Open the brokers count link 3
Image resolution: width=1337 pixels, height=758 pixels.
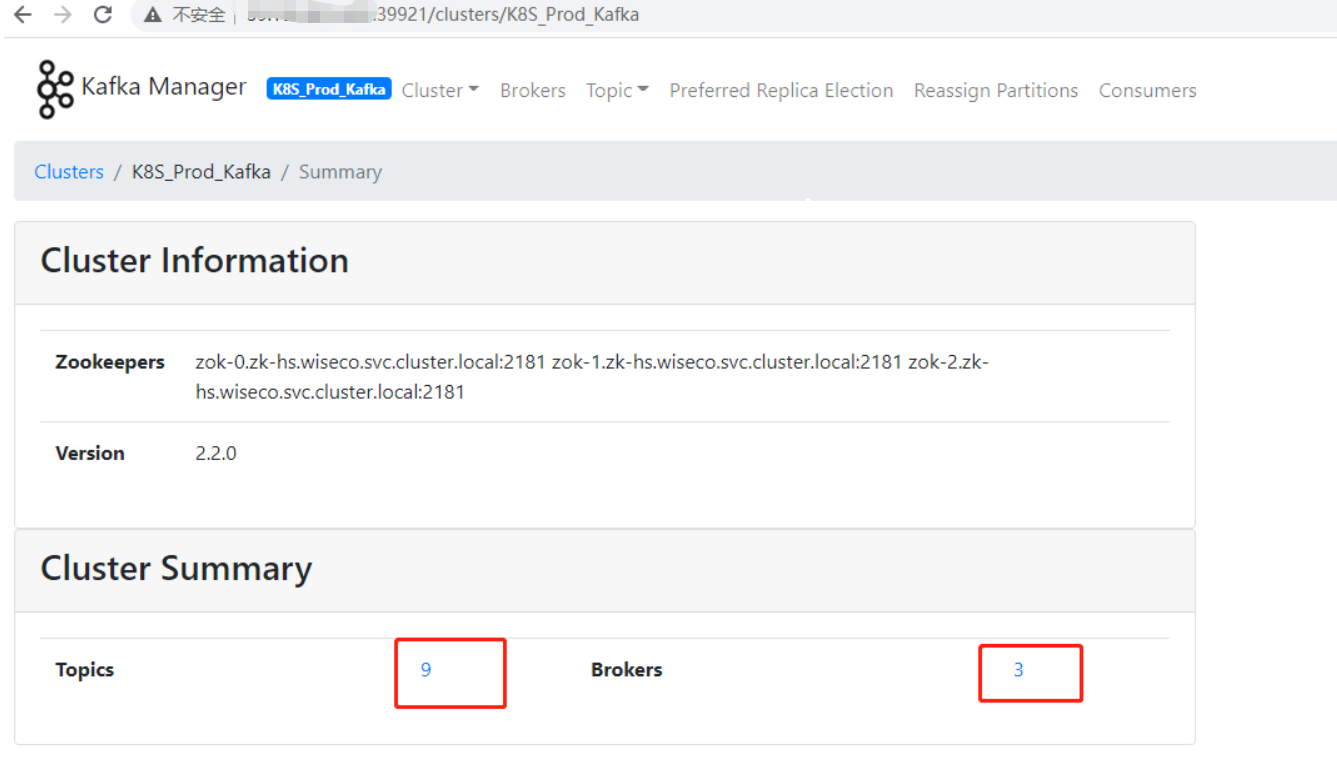click(x=1019, y=670)
